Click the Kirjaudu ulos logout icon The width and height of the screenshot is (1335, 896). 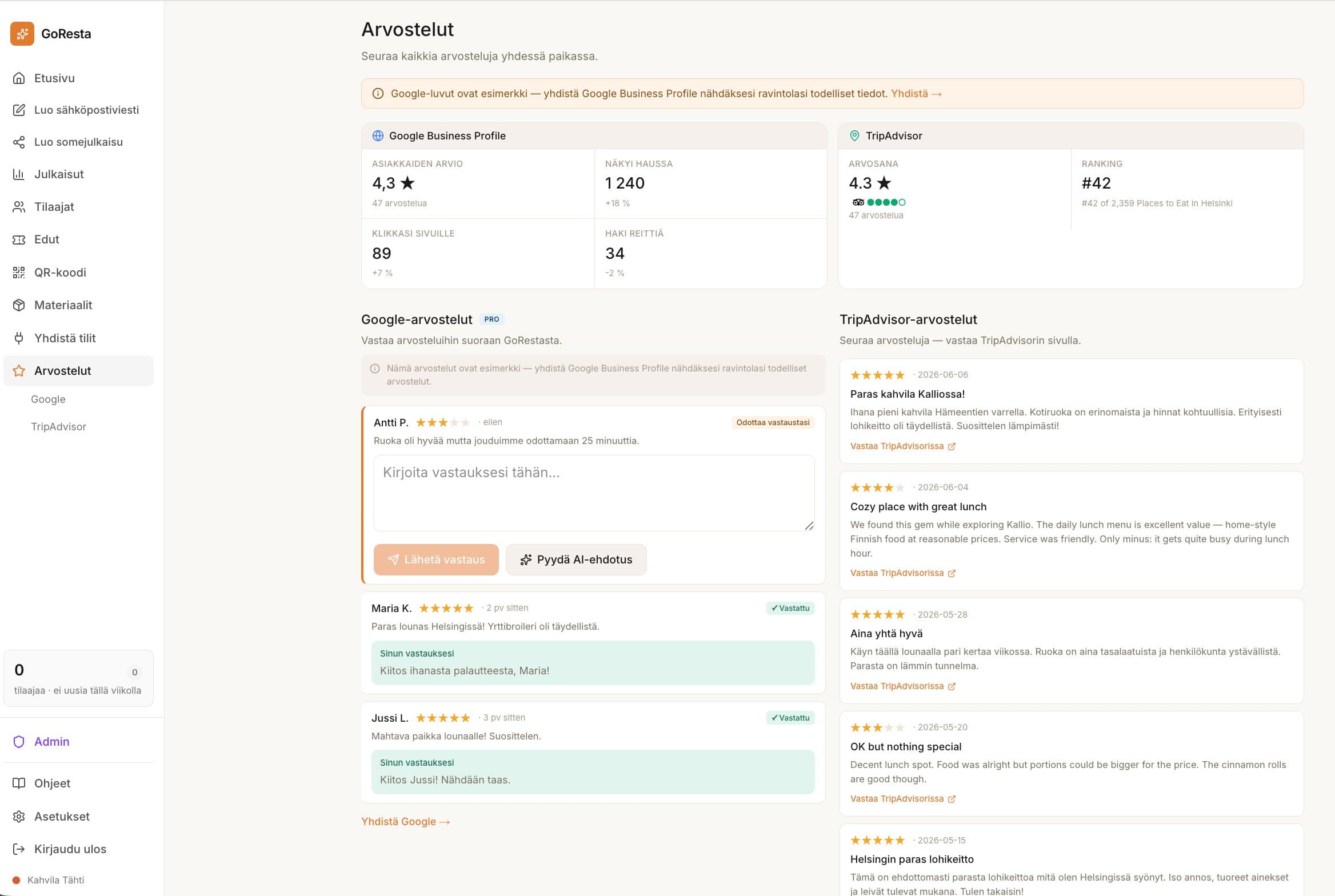tap(19, 849)
